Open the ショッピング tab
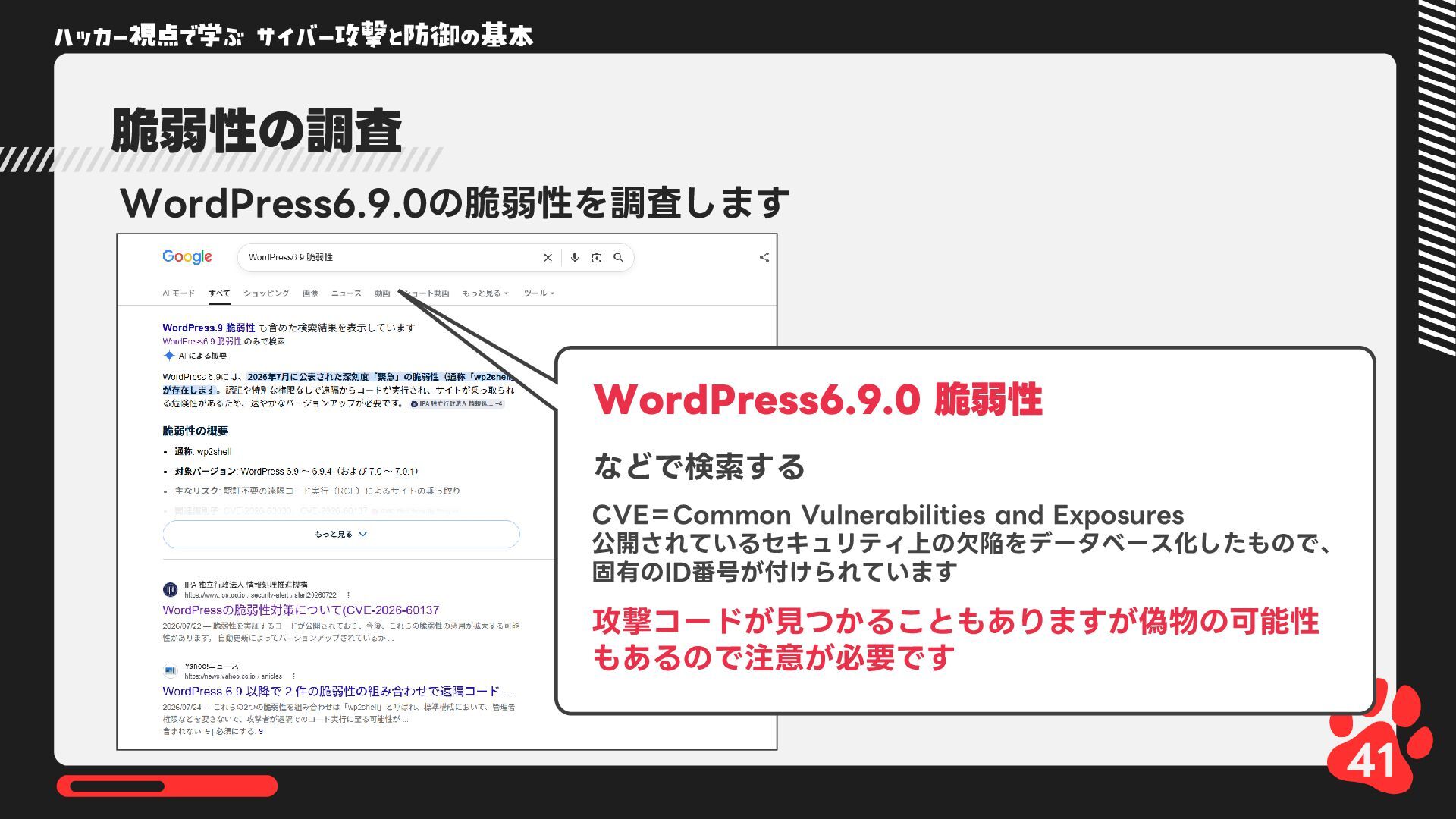 coord(266,293)
